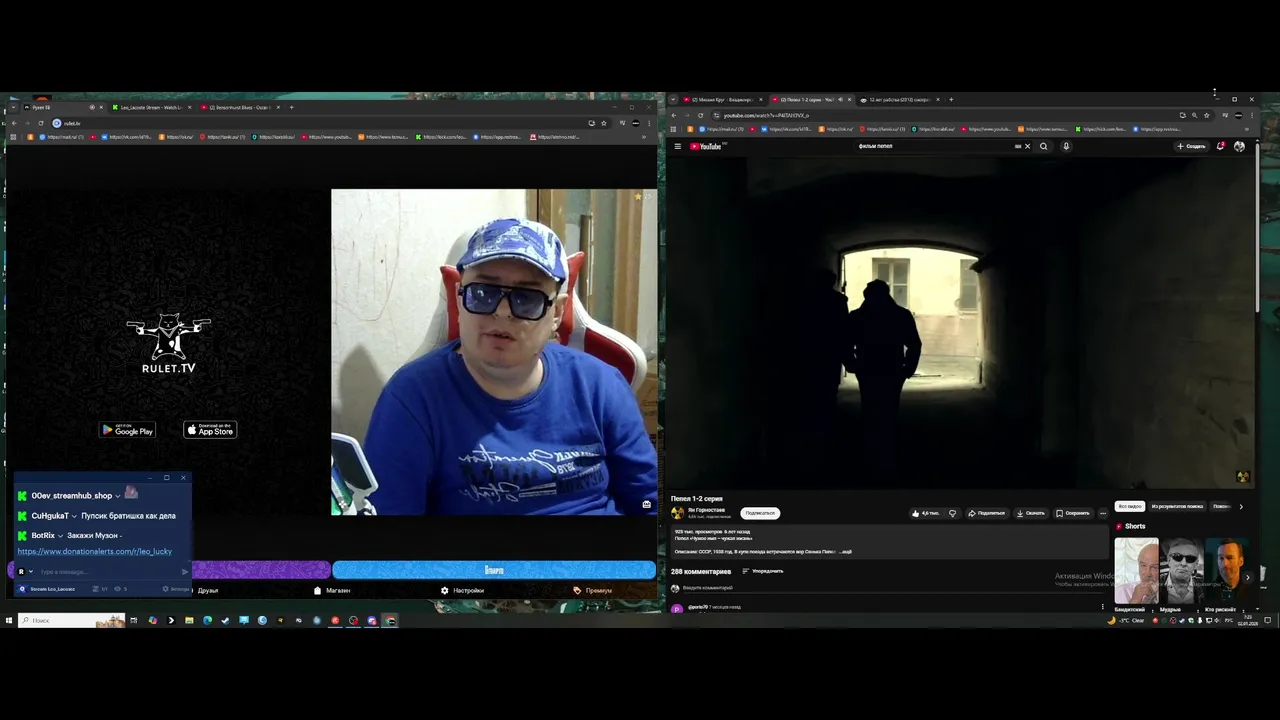Show more bookmarks chevron in YouTube window
Image resolution: width=1280 pixels, height=720 pixels.
[x=1249, y=129]
